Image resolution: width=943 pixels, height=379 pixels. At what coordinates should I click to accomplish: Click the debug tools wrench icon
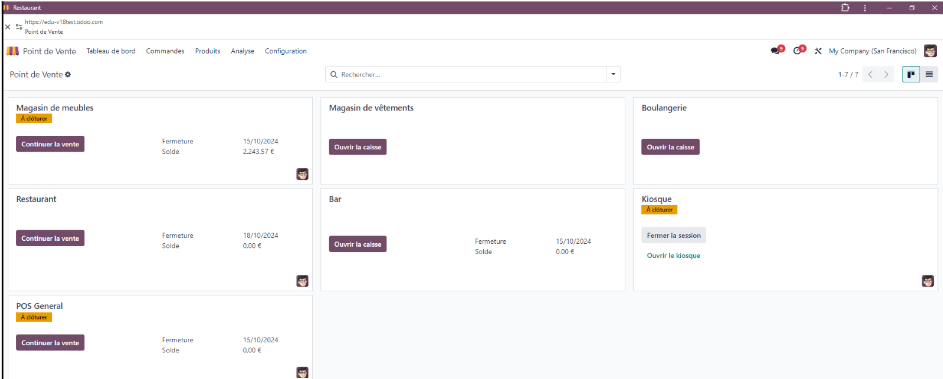tap(818, 51)
